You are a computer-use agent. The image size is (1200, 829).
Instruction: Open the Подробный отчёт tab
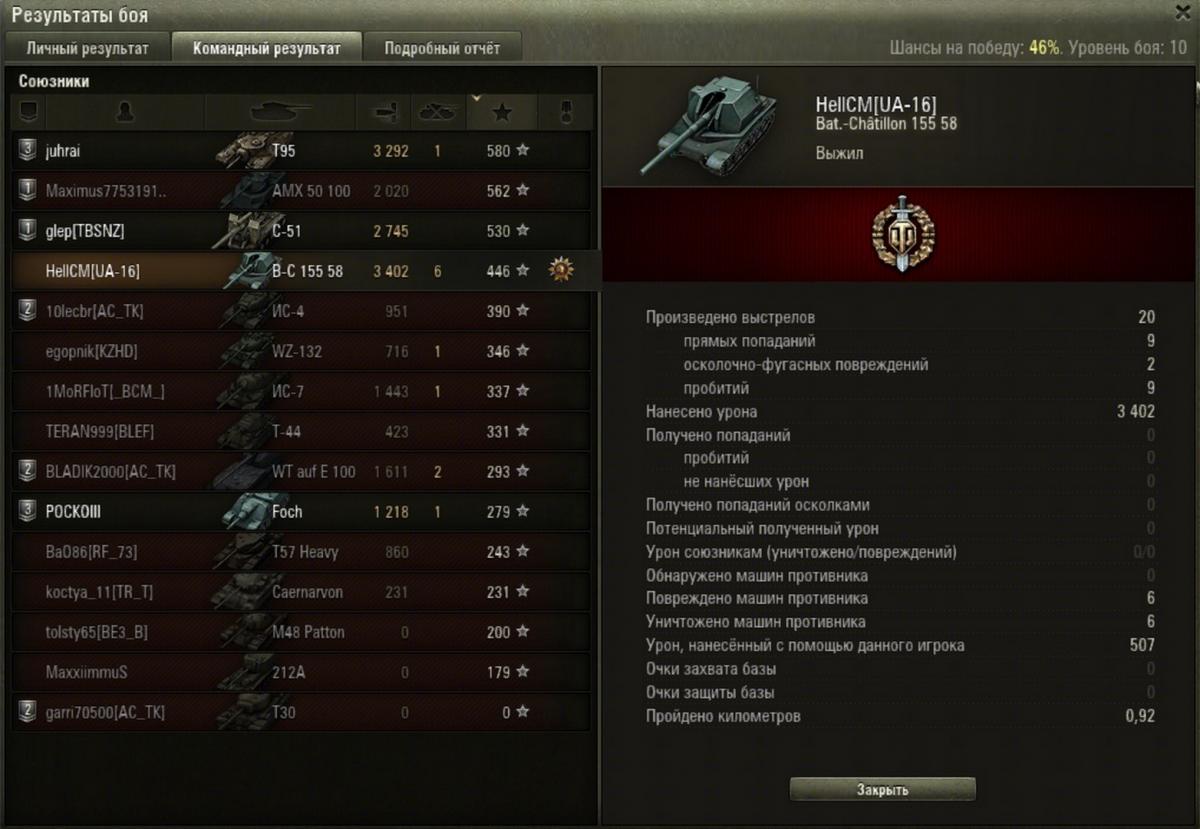(x=441, y=47)
